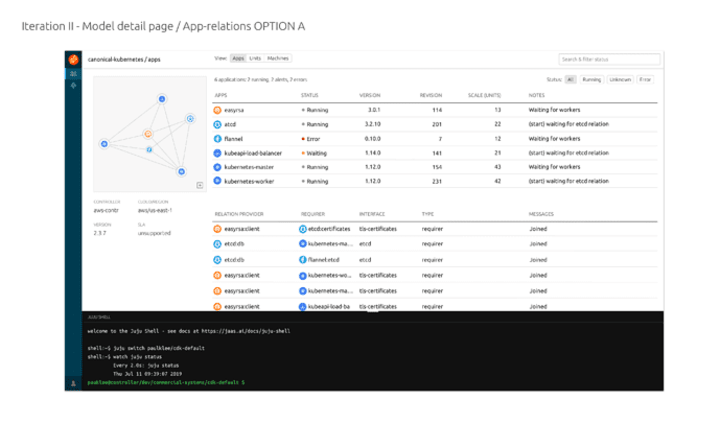Click the flannel:etcd requirer icon
The image size is (720, 423).
pyautogui.click(x=303, y=259)
